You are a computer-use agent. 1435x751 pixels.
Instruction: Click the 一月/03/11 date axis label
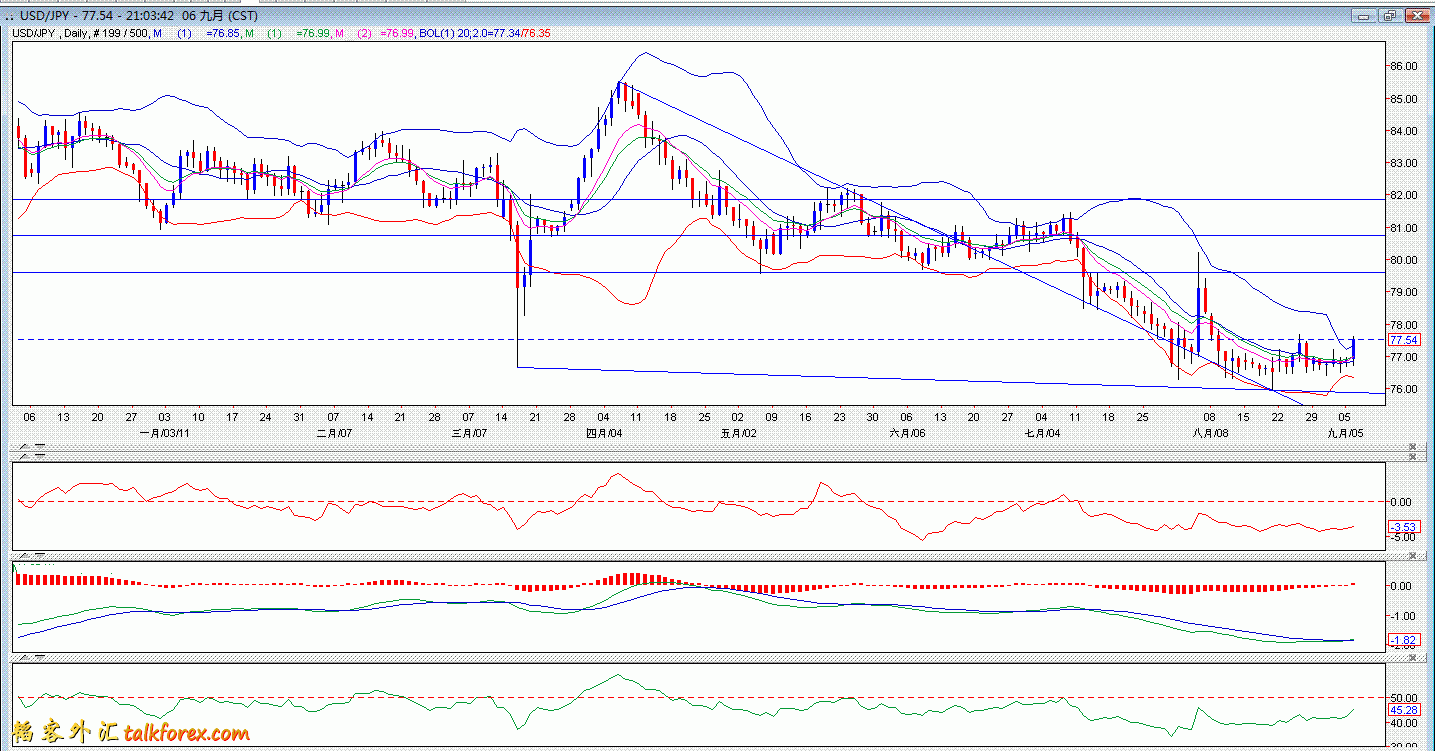pos(164,433)
